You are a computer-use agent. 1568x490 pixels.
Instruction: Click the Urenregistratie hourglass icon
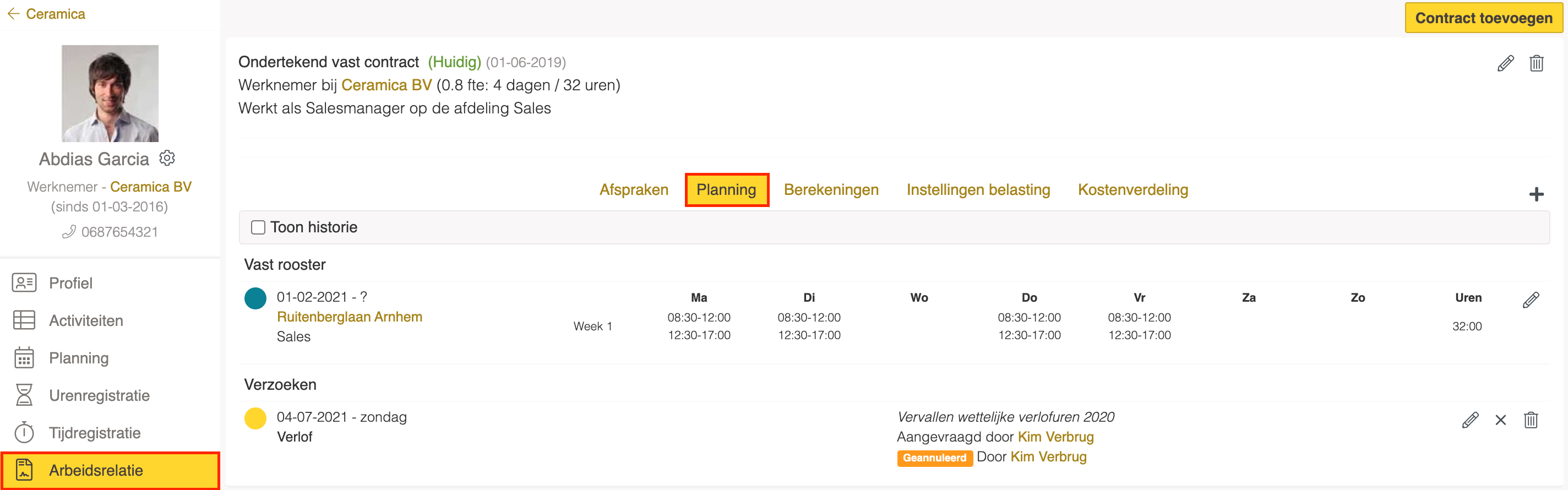coord(24,395)
